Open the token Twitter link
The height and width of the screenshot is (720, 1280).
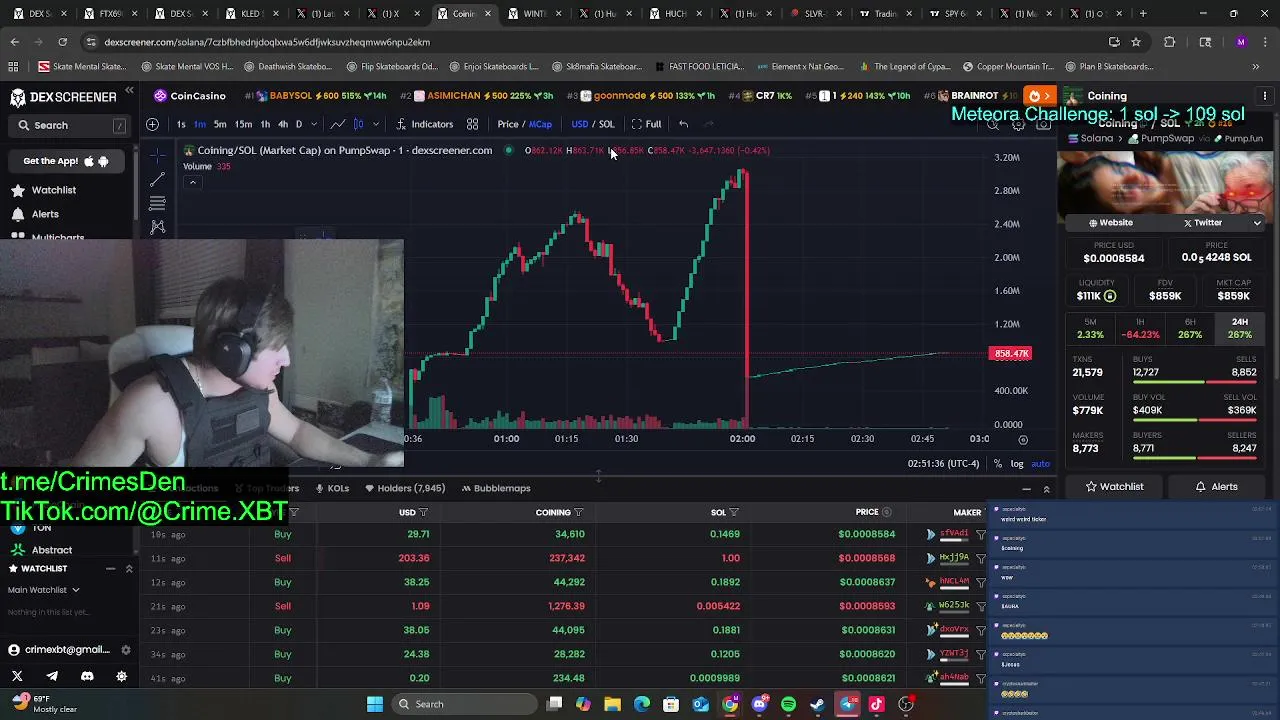click(x=1203, y=223)
